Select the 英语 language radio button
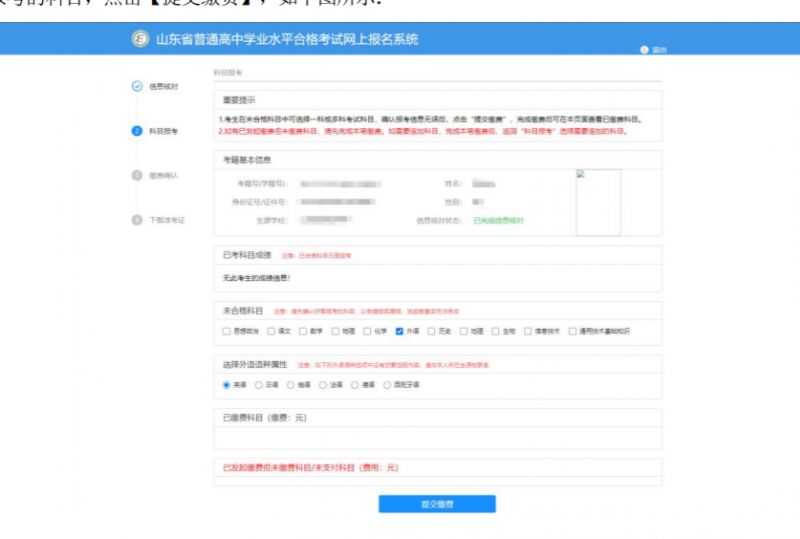This screenshot has width=800, height=539. (x=226, y=384)
